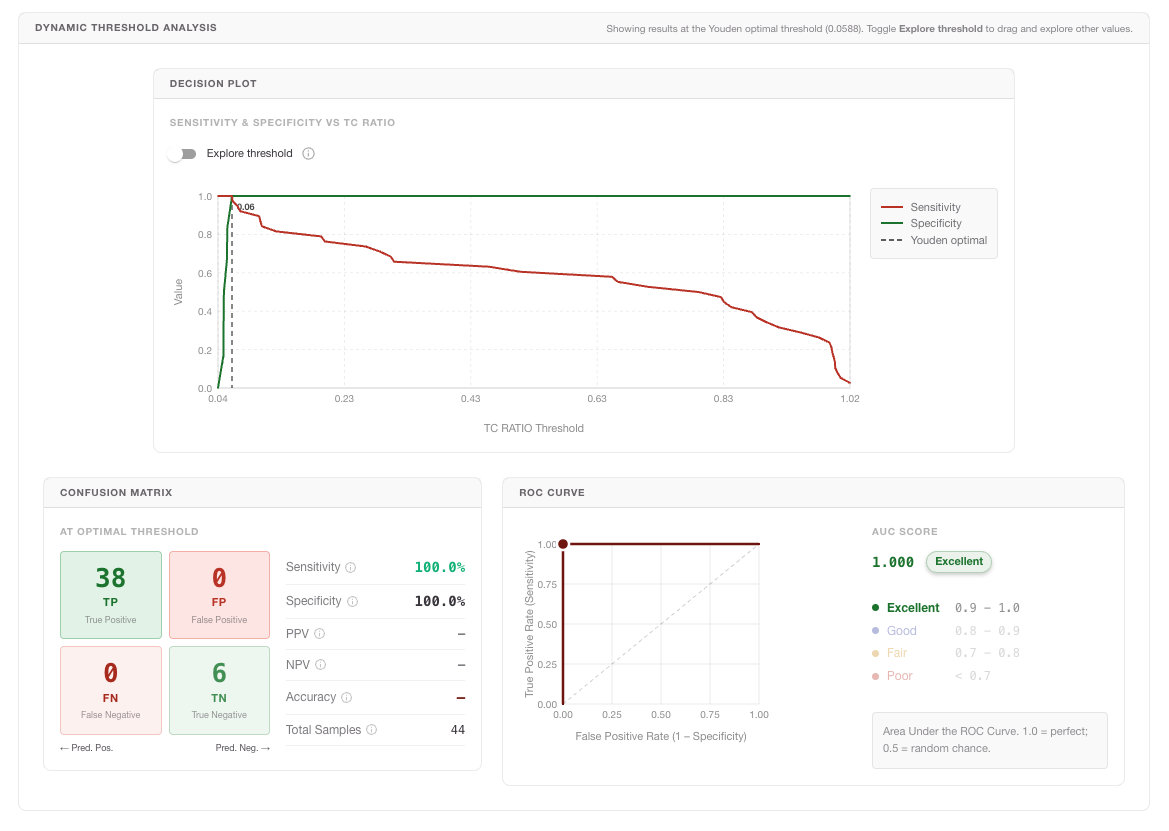The image size is (1169, 831).
Task: Click the Confusion Matrix panel header
Action: click(x=262, y=493)
